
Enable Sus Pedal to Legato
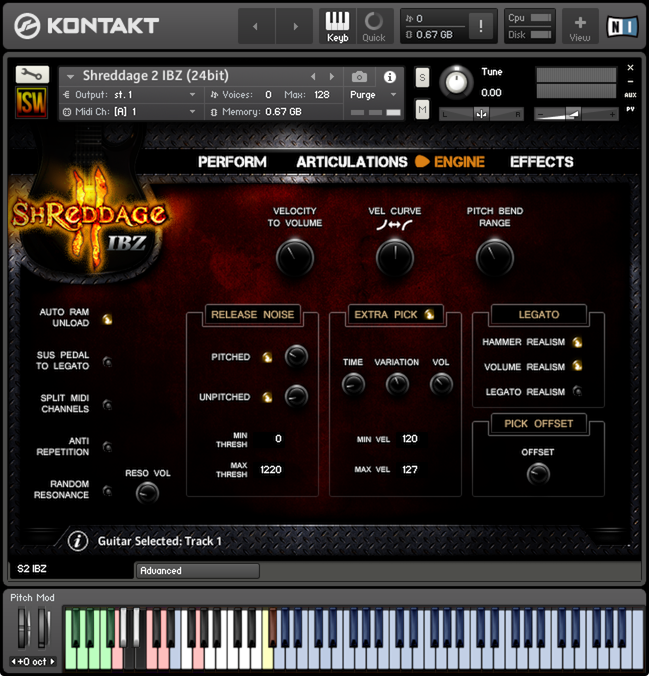(x=107, y=361)
